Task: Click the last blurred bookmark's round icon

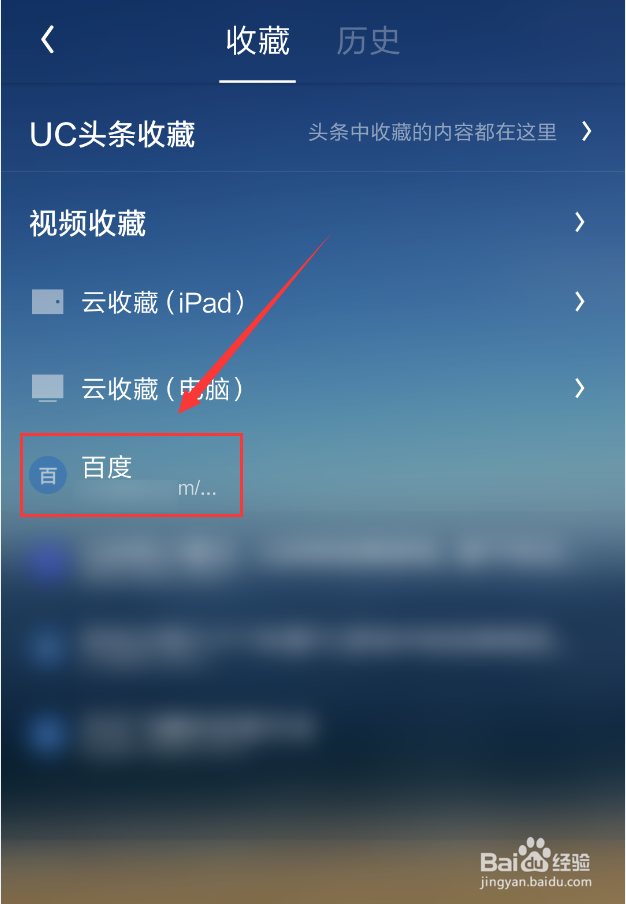Action: pos(48,735)
